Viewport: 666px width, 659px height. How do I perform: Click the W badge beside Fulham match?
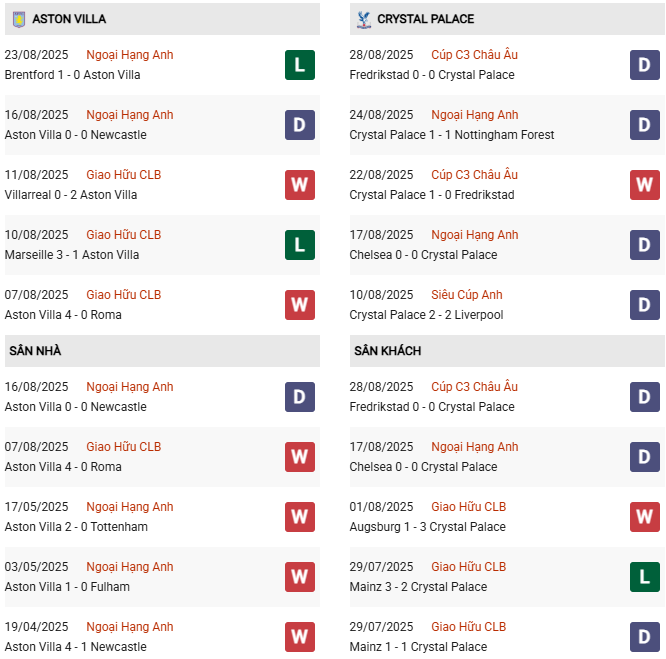pyautogui.click(x=300, y=577)
